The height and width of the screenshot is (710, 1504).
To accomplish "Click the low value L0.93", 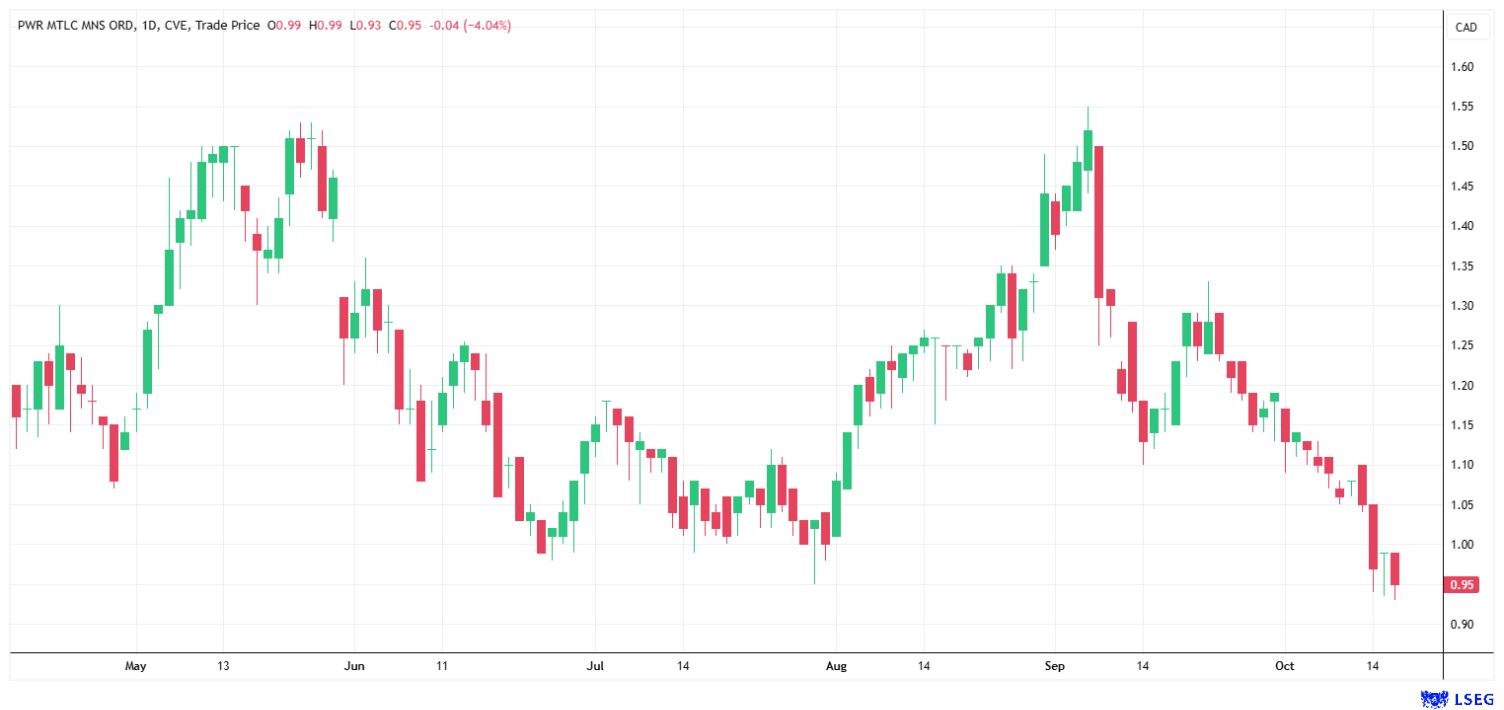I will (x=366, y=26).
